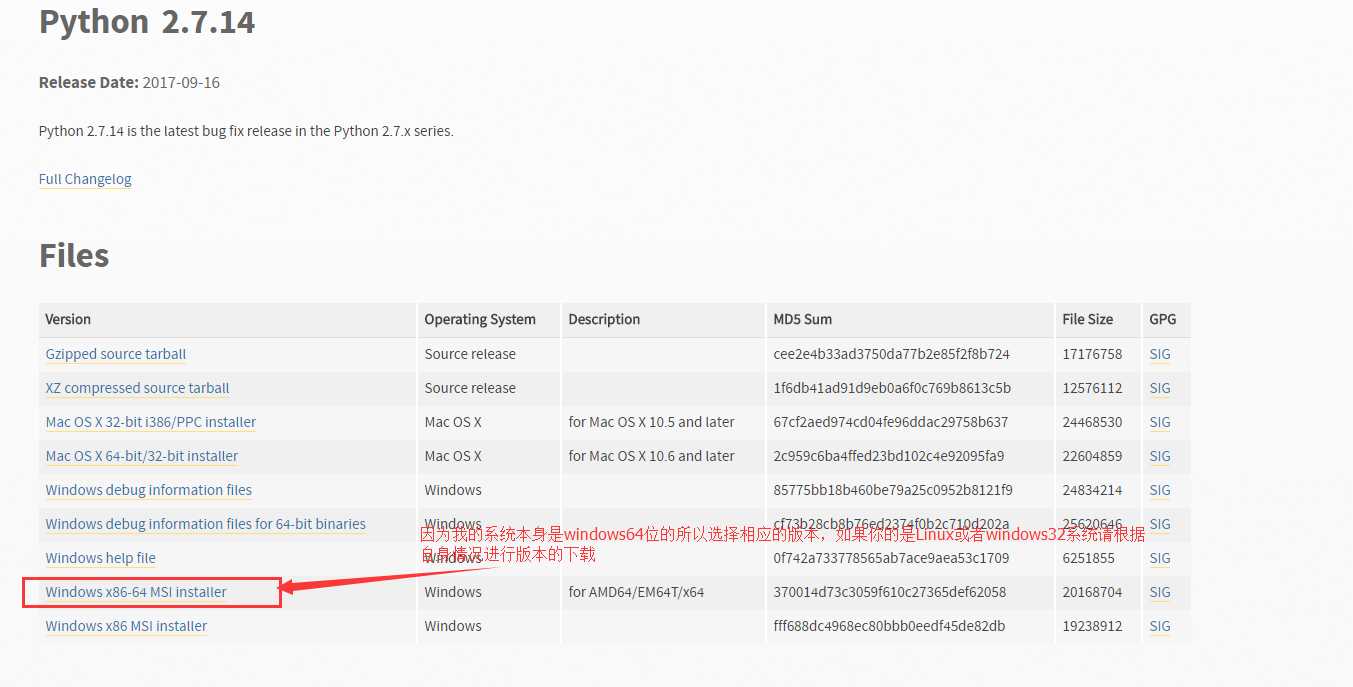The height and width of the screenshot is (687, 1353).
Task: Click MD5 sum 2c959c6ba4ffed23bd102c4e92095fa9
Action: click(x=891, y=456)
